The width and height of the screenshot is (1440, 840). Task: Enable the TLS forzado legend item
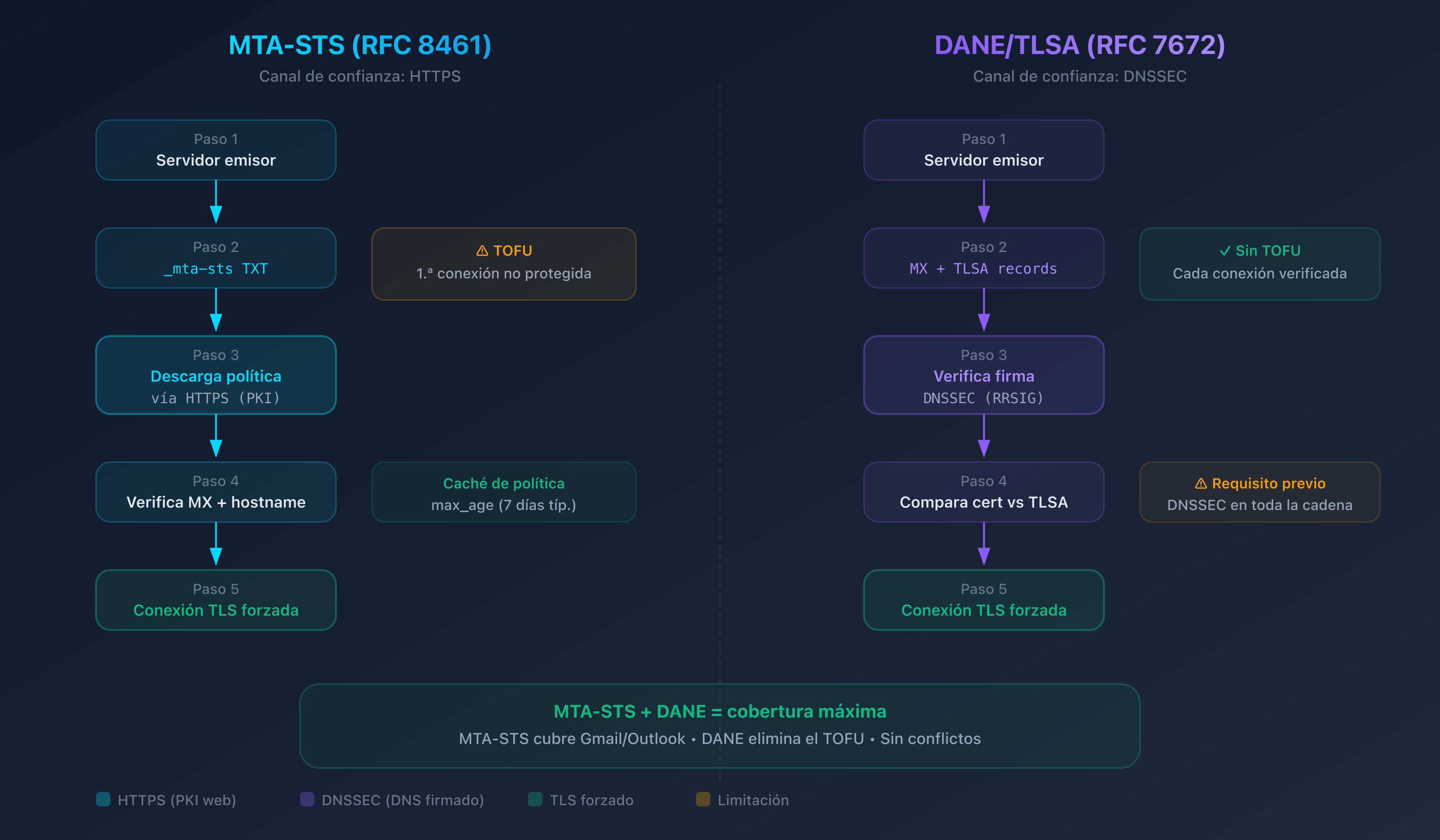click(581, 800)
